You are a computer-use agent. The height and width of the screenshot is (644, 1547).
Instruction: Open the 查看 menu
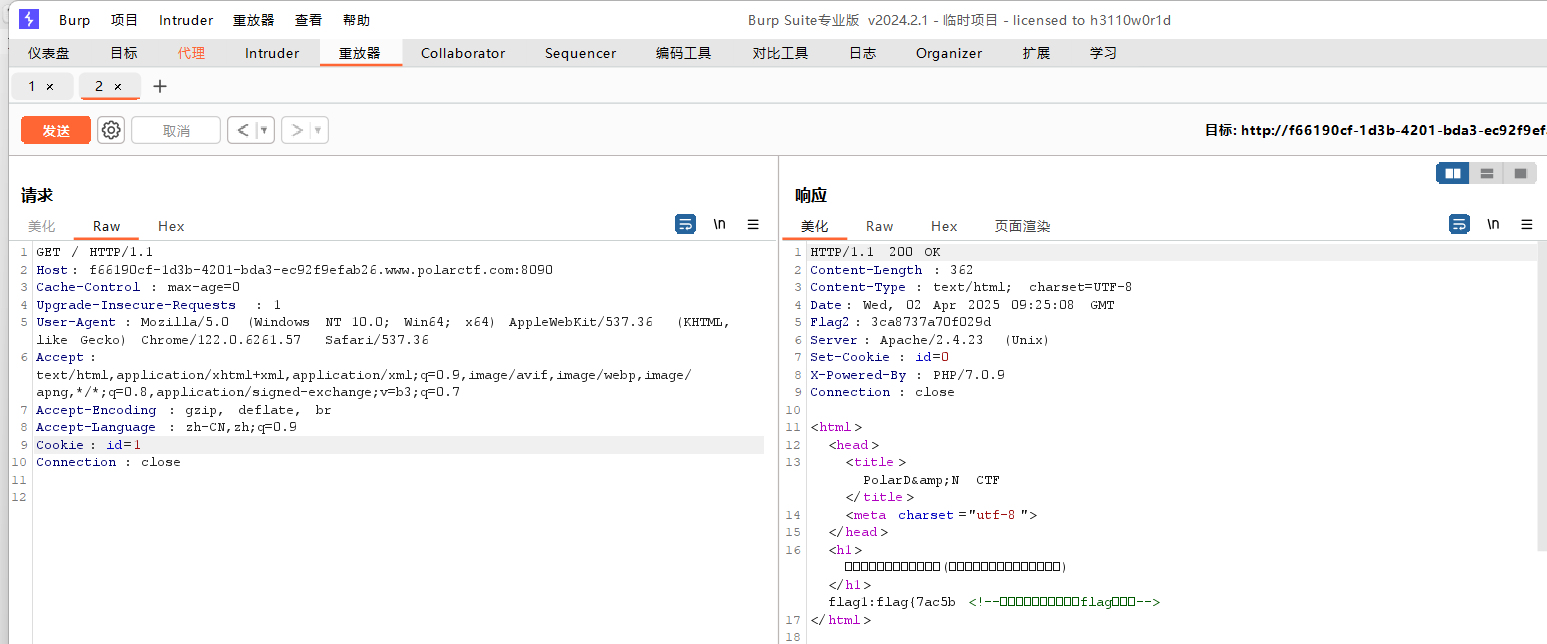308,20
